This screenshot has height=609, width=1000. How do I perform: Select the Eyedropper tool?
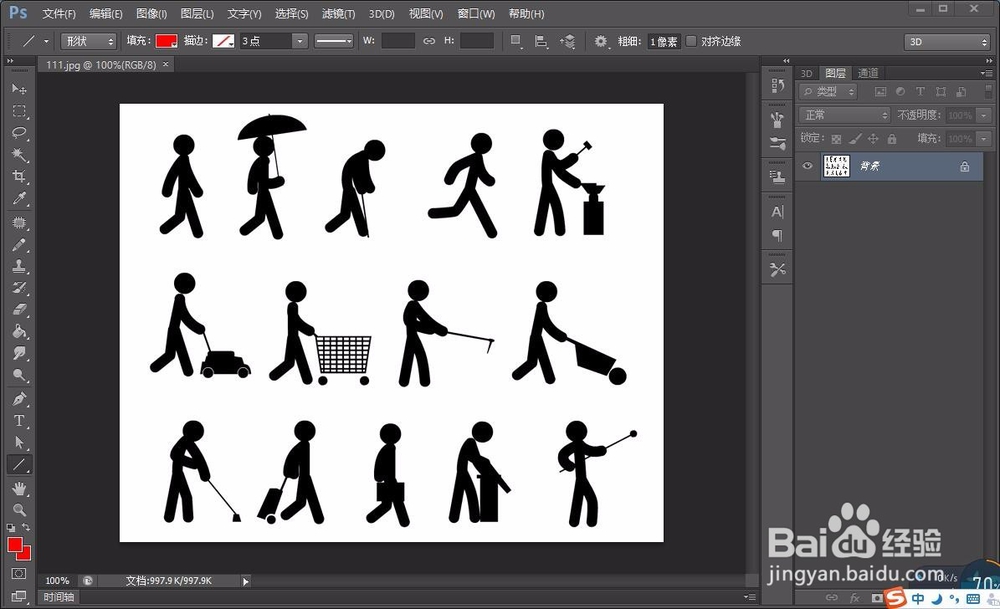[19, 198]
